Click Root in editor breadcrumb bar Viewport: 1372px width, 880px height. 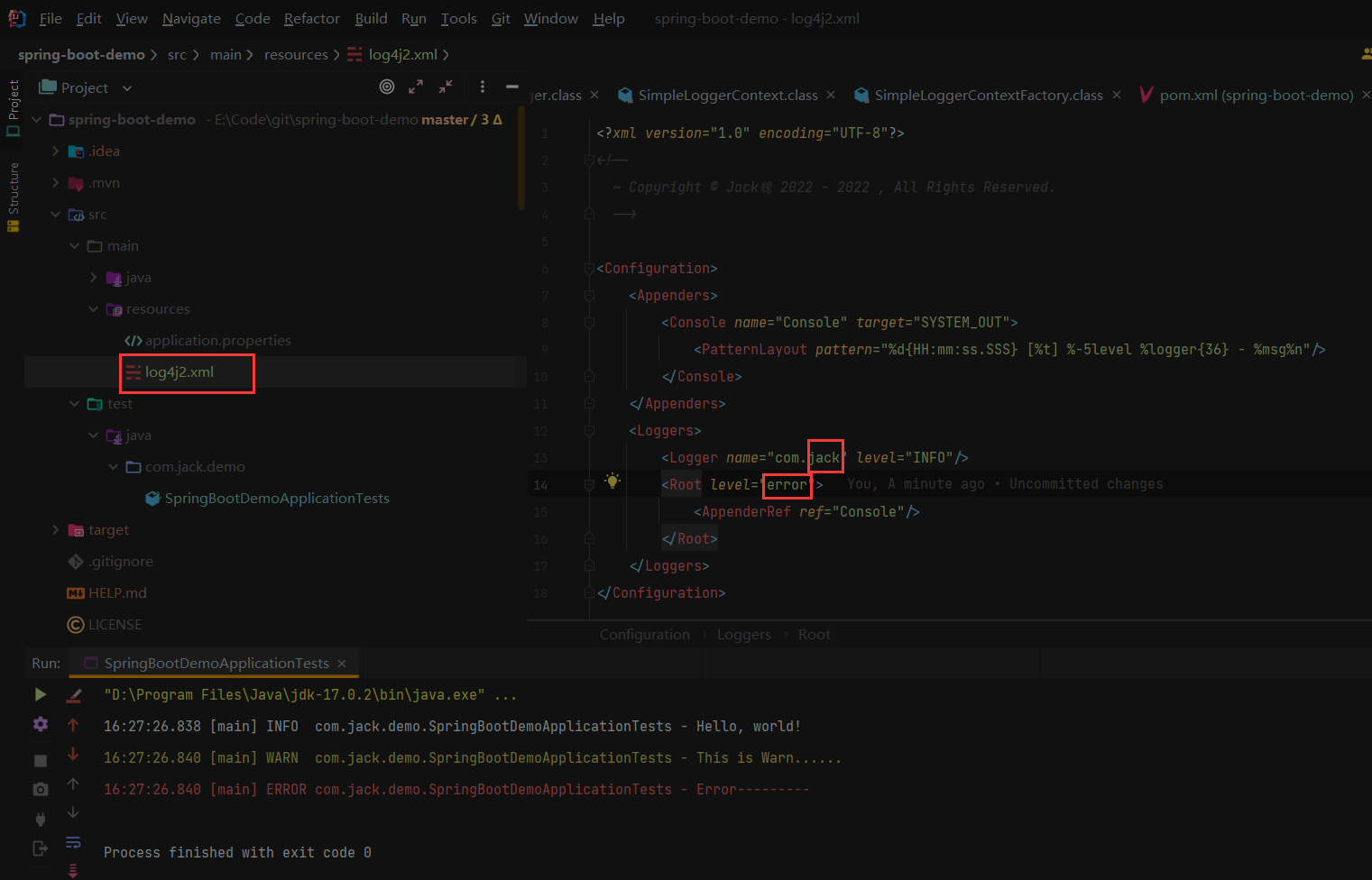coord(815,635)
